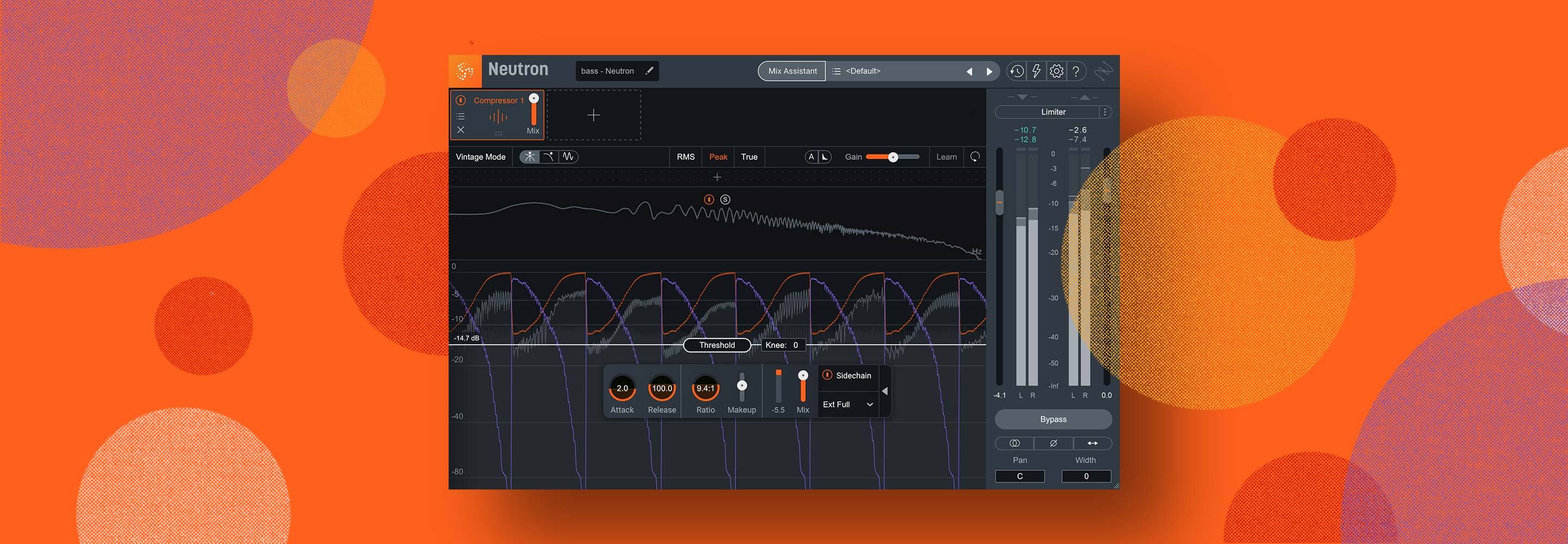Click the Release knob showing 100.0
Screen dimensions: 1568x544
[661, 388]
